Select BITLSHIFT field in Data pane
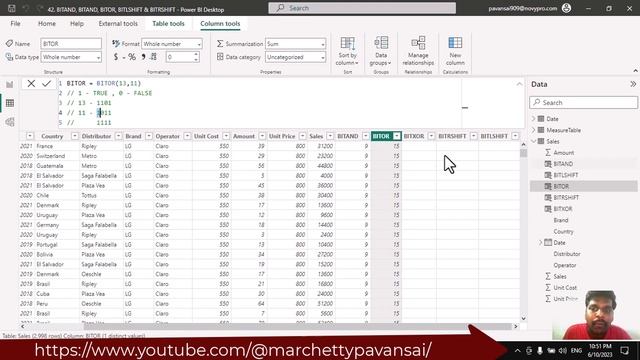Viewport: 640px width, 360px height. tap(565, 175)
